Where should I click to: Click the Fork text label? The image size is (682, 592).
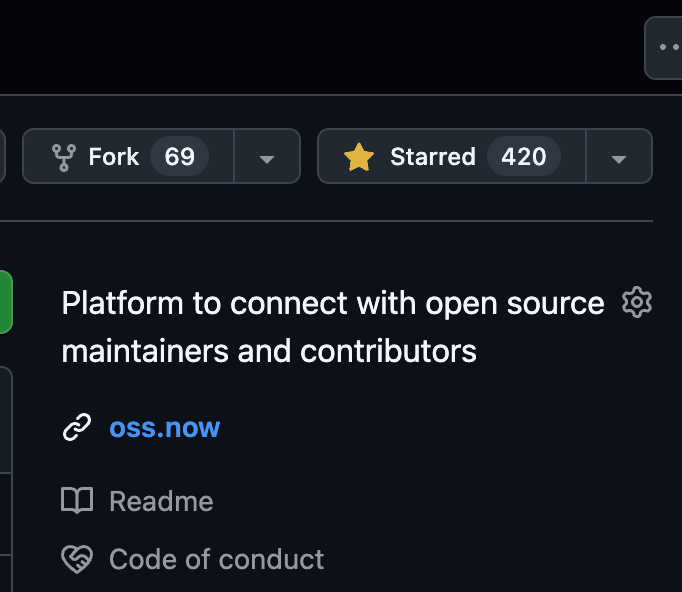point(113,157)
